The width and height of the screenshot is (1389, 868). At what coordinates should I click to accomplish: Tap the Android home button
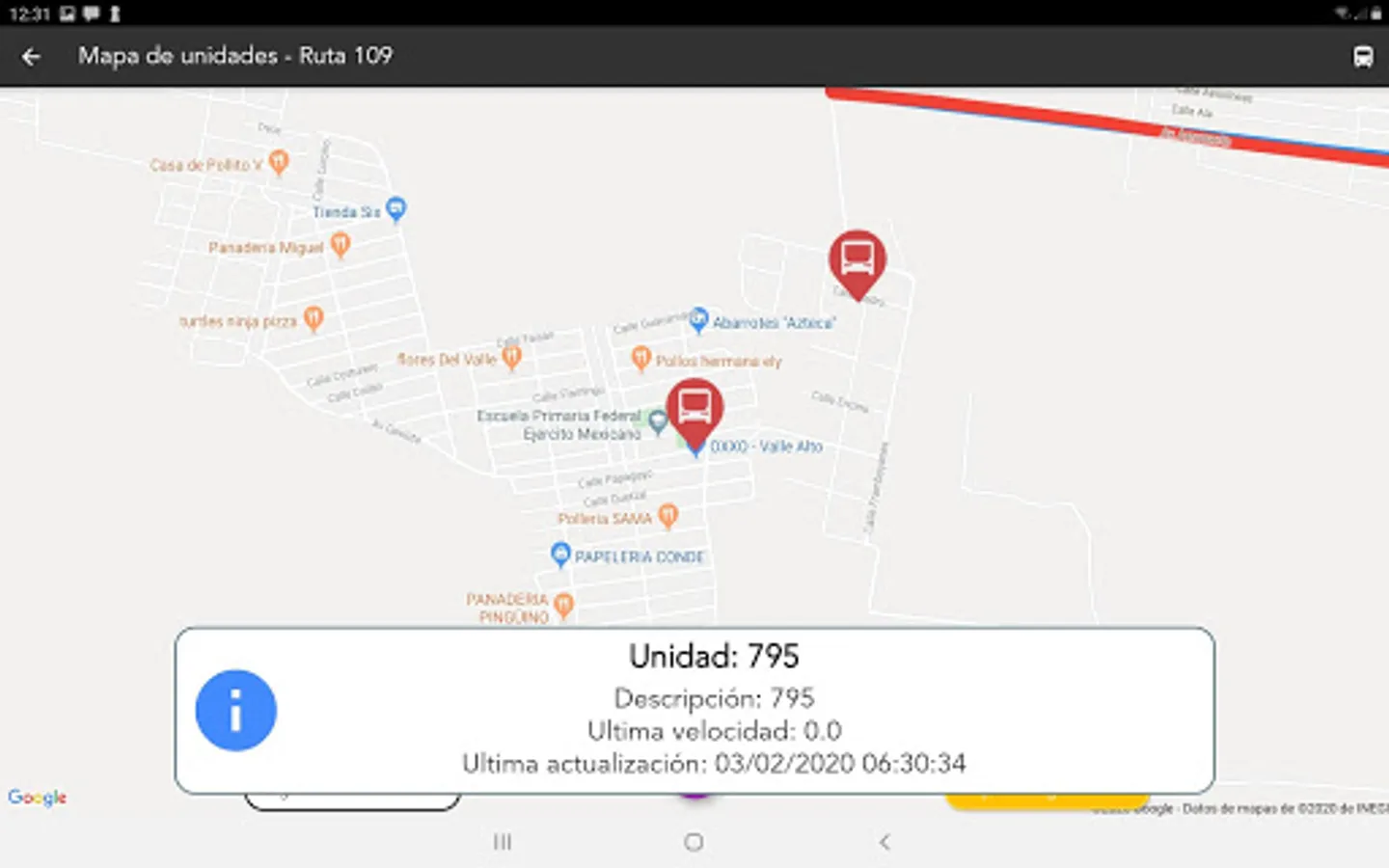tap(694, 842)
